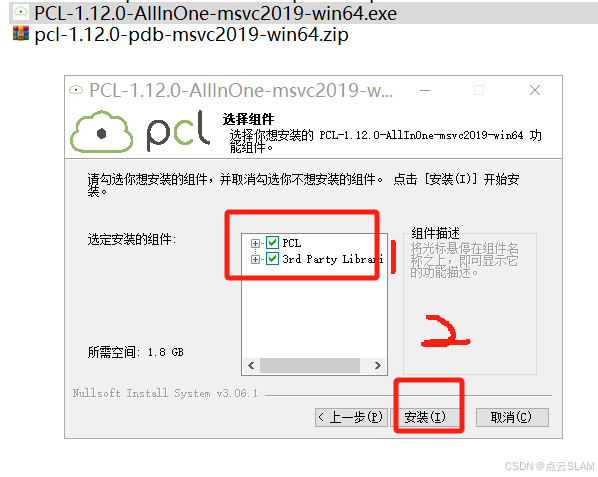The width and height of the screenshot is (598, 477).
Task: Click the pcl pdb zip archive icon
Action: coord(21,34)
